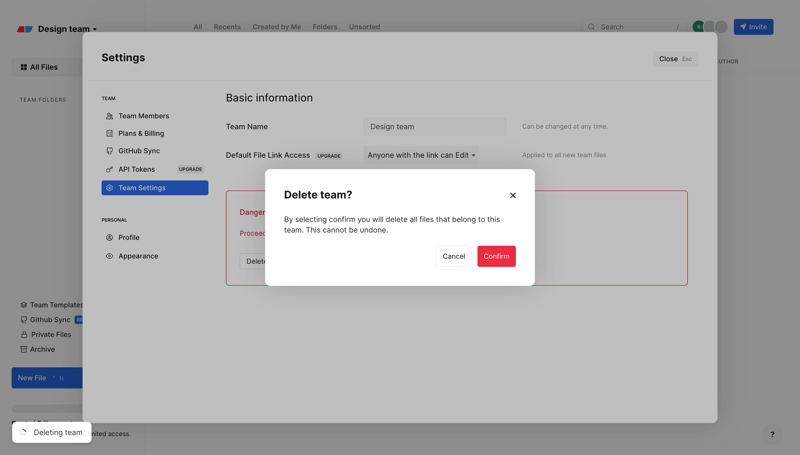The width and height of the screenshot is (800, 455).
Task: Click the Invite button
Action: tap(754, 27)
